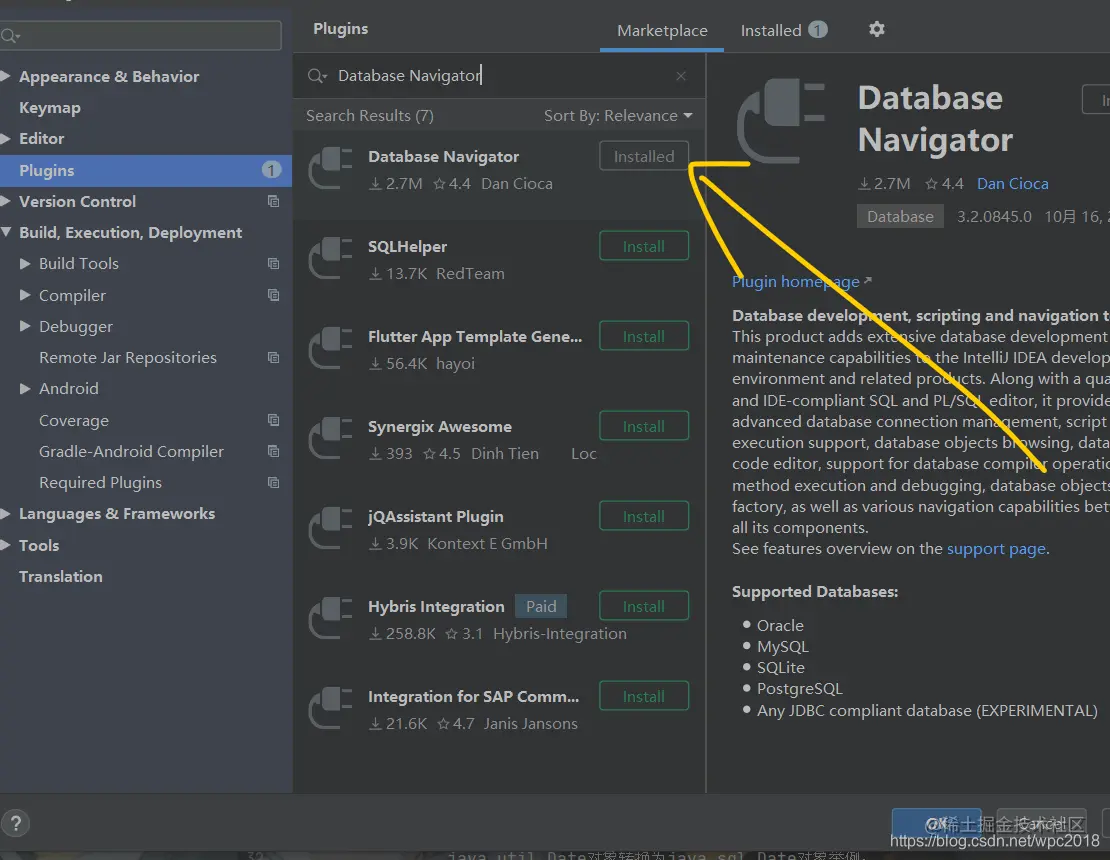Click the large Database Navigator details icon
Viewport: 1110px width, 860px height.
pyautogui.click(x=781, y=122)
